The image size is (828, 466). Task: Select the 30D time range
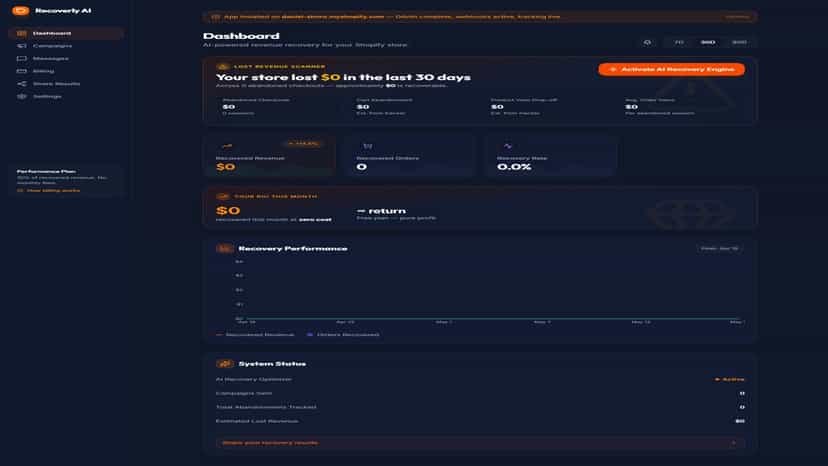coord(708,42)
